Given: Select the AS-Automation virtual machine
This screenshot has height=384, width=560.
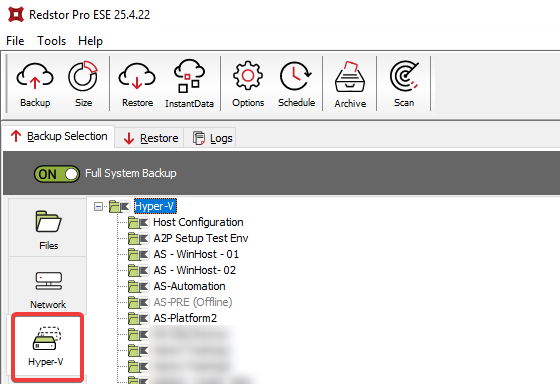Looking at the screenshot, I should (x=189, y=286).
